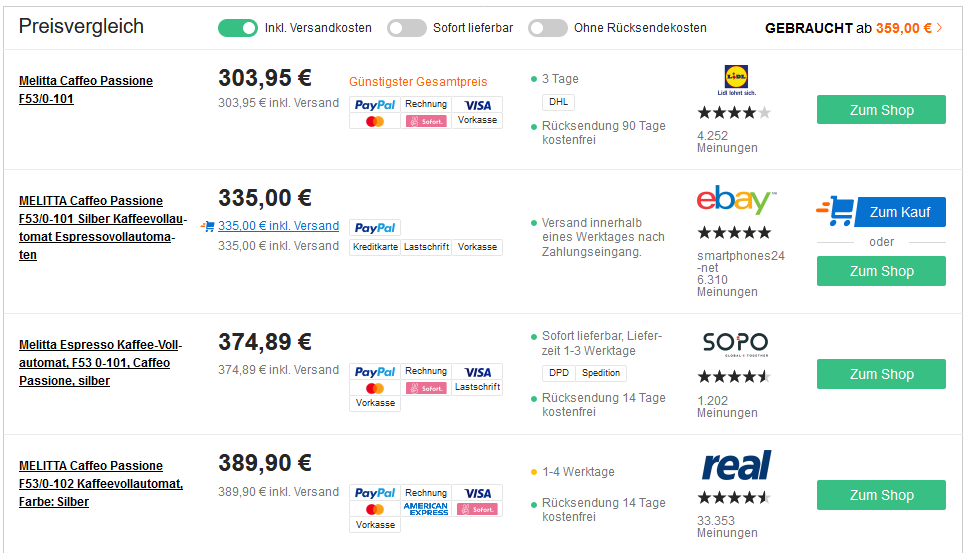This screenshot has height=553, width=966.
Task: Click the Lidl star rating
Action: pyautogui.click(x=734, y=112)
